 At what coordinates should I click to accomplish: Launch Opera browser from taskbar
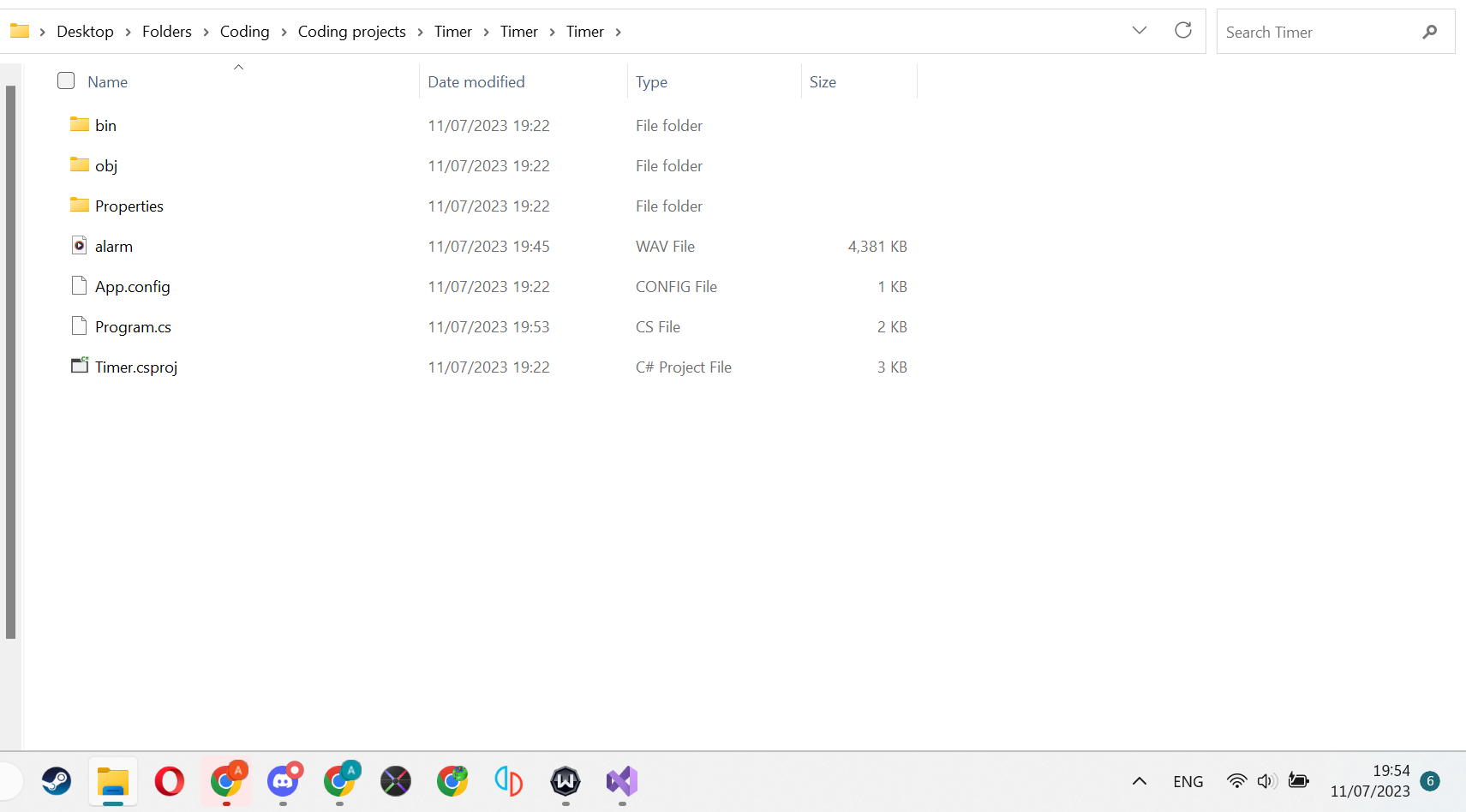[170, 781]
